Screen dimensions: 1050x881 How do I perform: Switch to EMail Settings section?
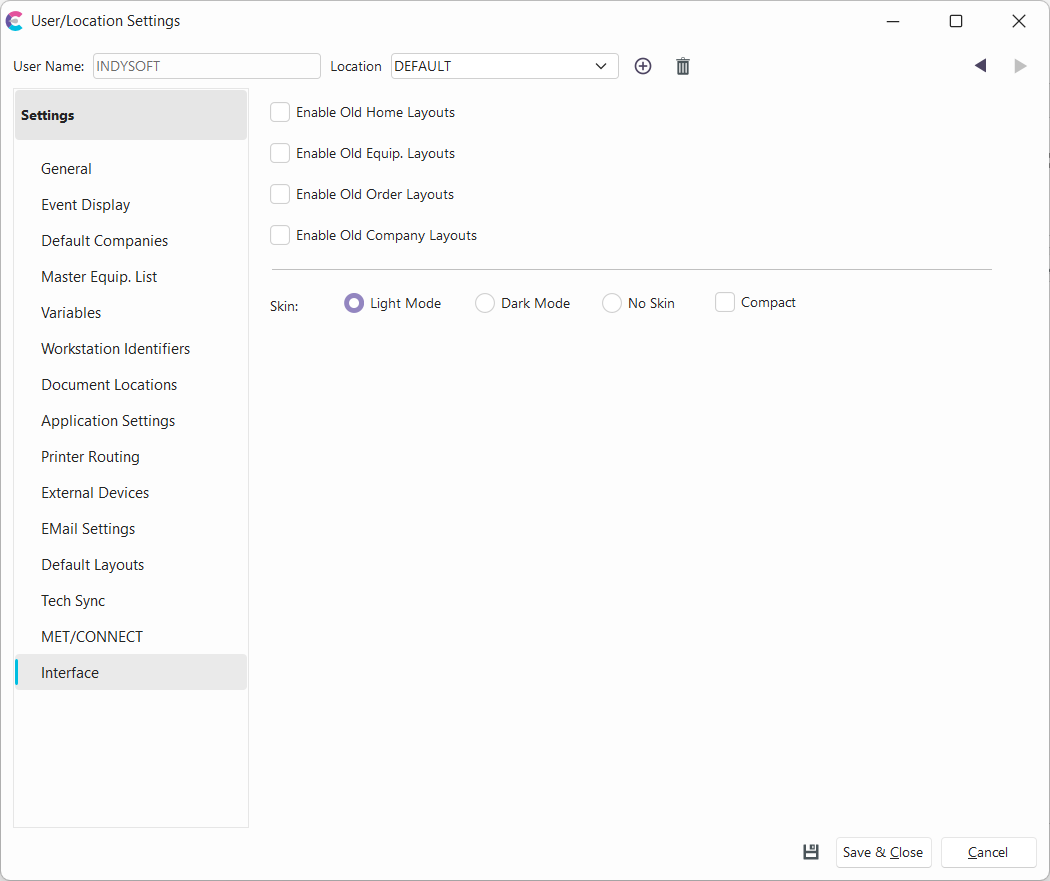(x=88, y=529)
